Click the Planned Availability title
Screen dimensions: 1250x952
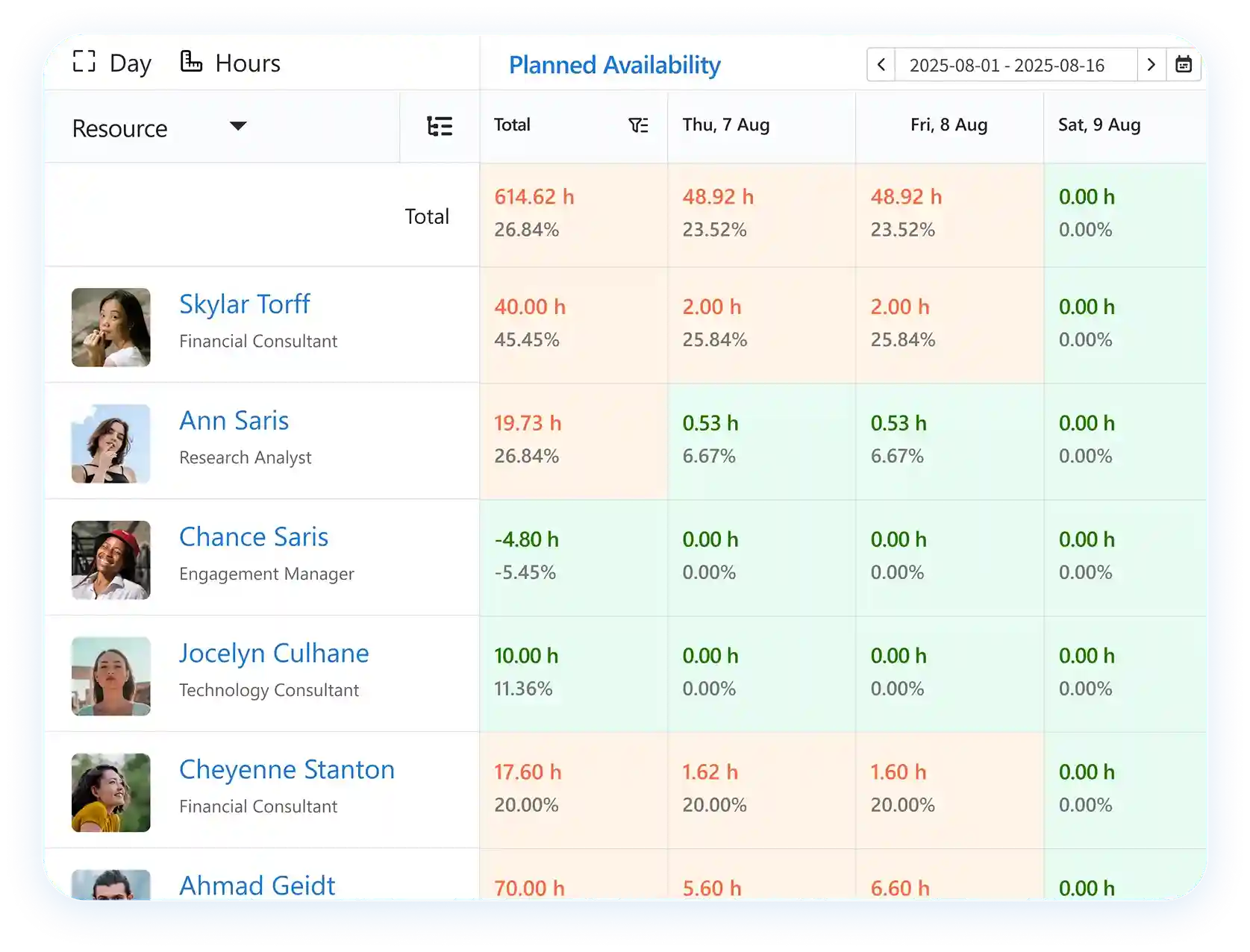(614, 66)
